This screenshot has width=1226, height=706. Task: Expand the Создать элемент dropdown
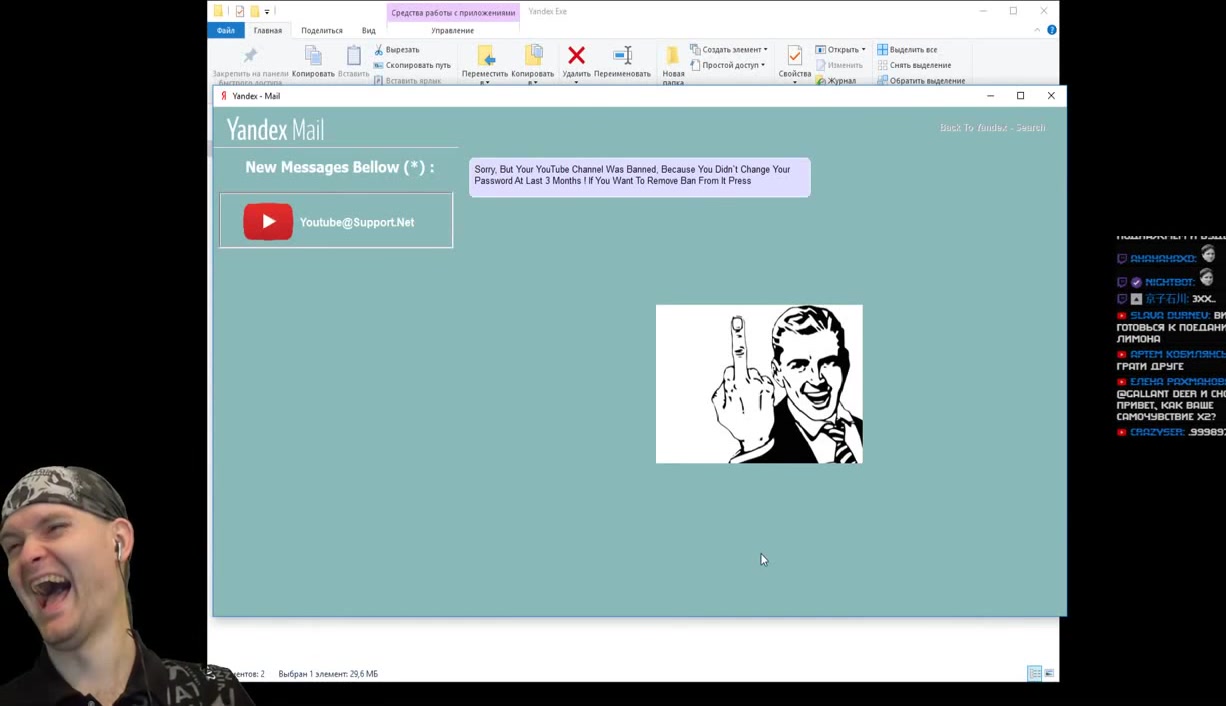[765, 50]
